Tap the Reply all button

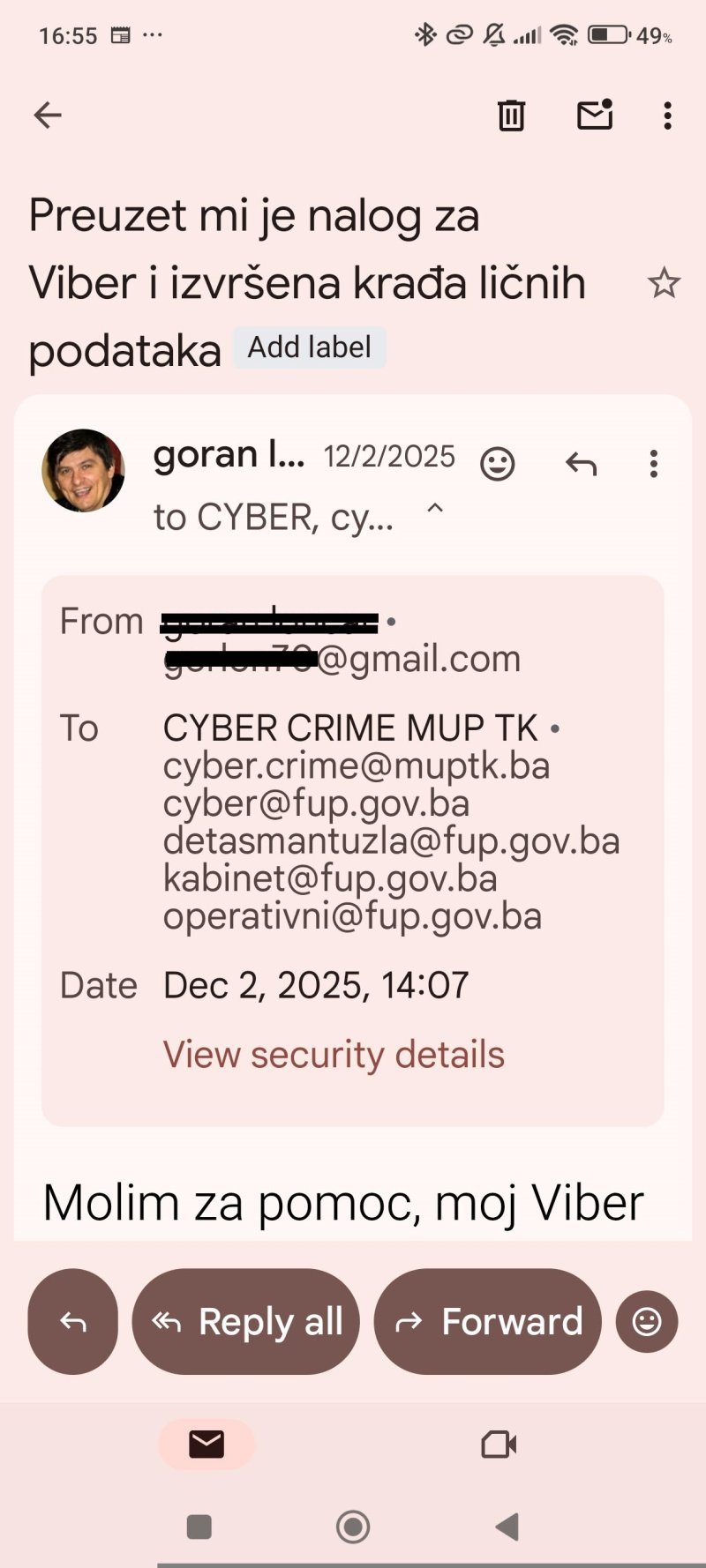pos(245,1321)
